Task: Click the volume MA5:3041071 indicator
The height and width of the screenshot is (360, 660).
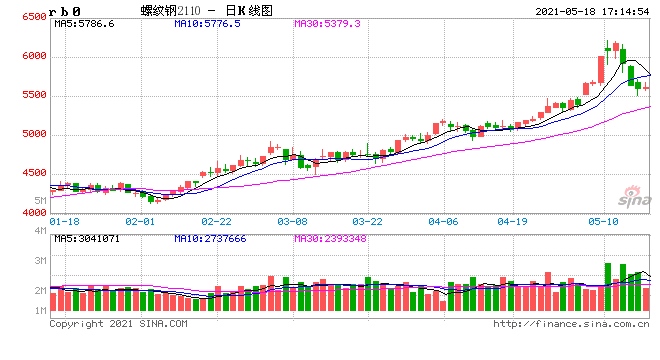Action: click(87, 239)
